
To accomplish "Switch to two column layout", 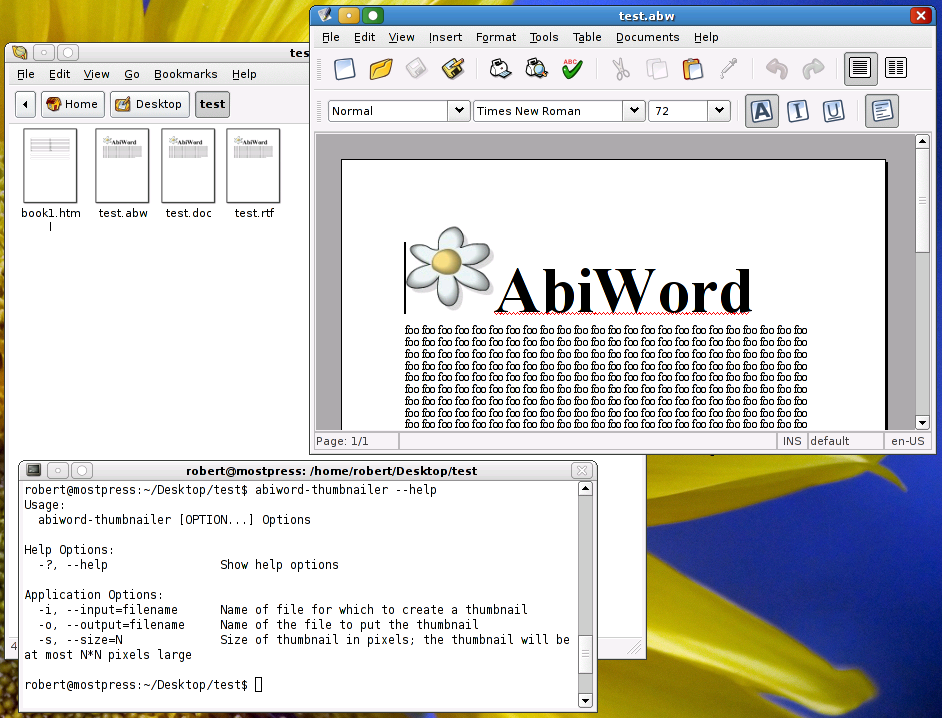I will pos(896,68).
